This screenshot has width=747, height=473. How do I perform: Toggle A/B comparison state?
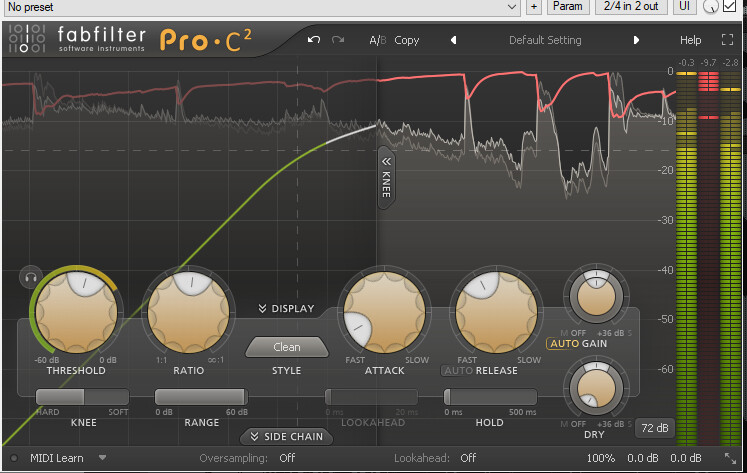tap(378, 40)
